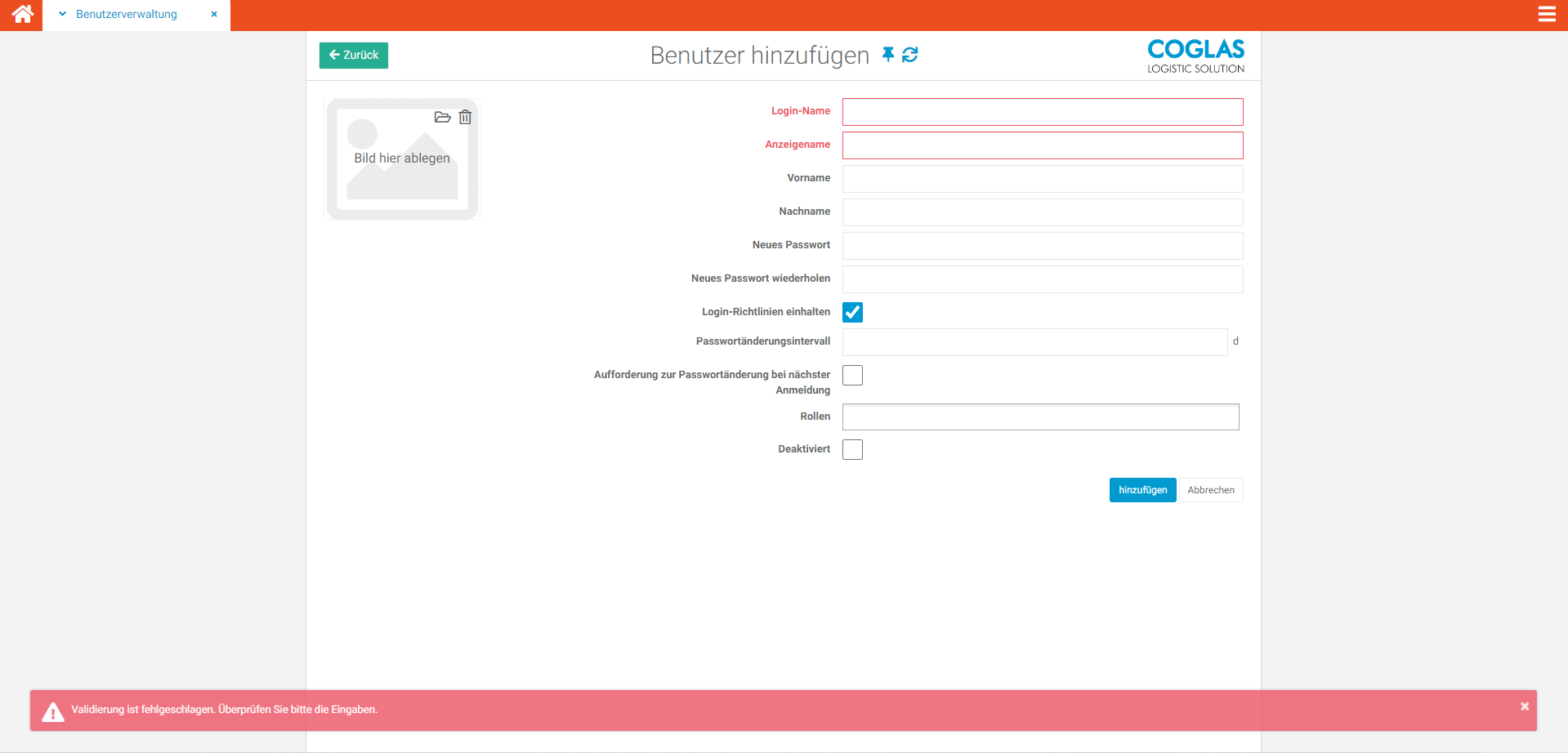Viewport: 1568px width, 753px height.
Task: Uncheck Login-Richtlinien einhalten checkbox
Action: [852, 312]
